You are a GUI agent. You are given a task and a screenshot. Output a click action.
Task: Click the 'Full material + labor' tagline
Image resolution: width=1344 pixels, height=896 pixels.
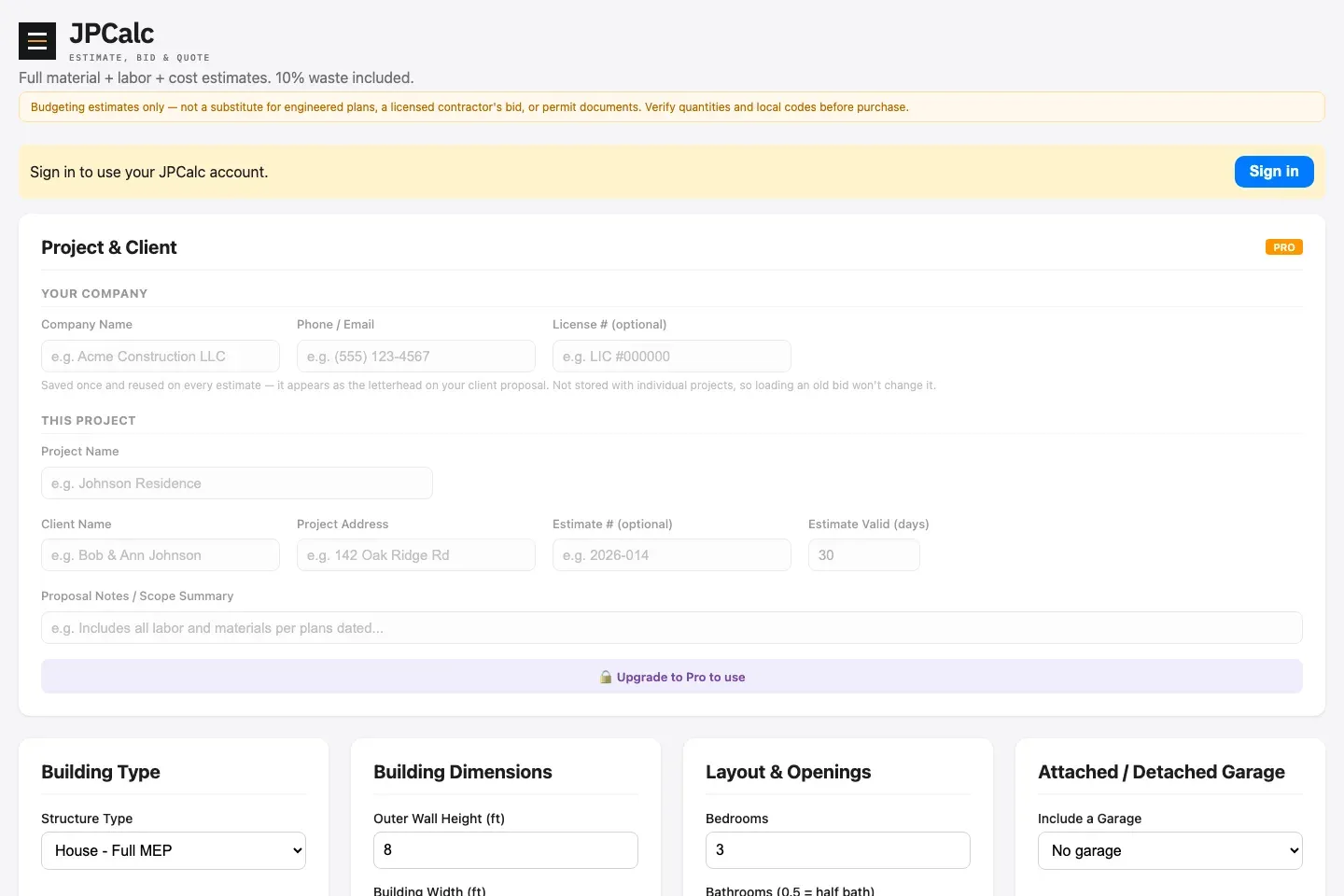217,78
